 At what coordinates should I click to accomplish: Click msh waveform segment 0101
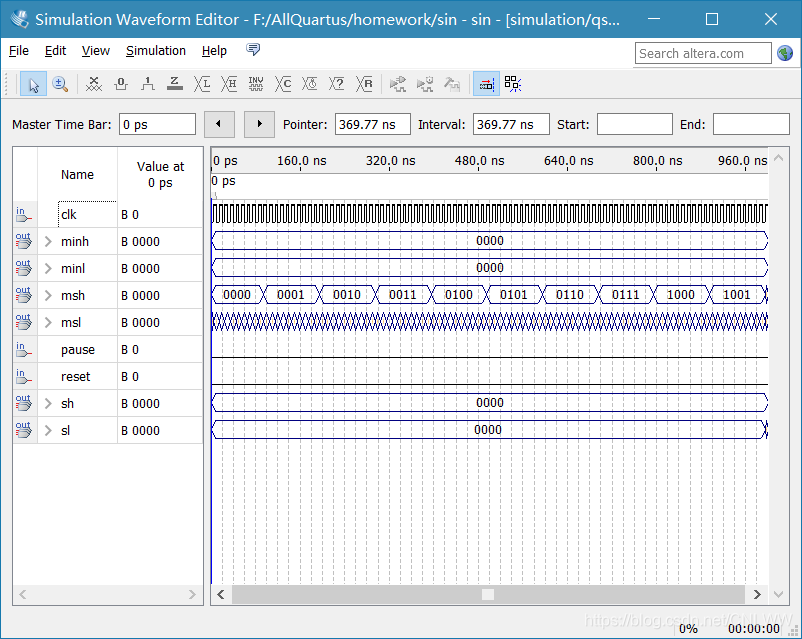[514, 295]
